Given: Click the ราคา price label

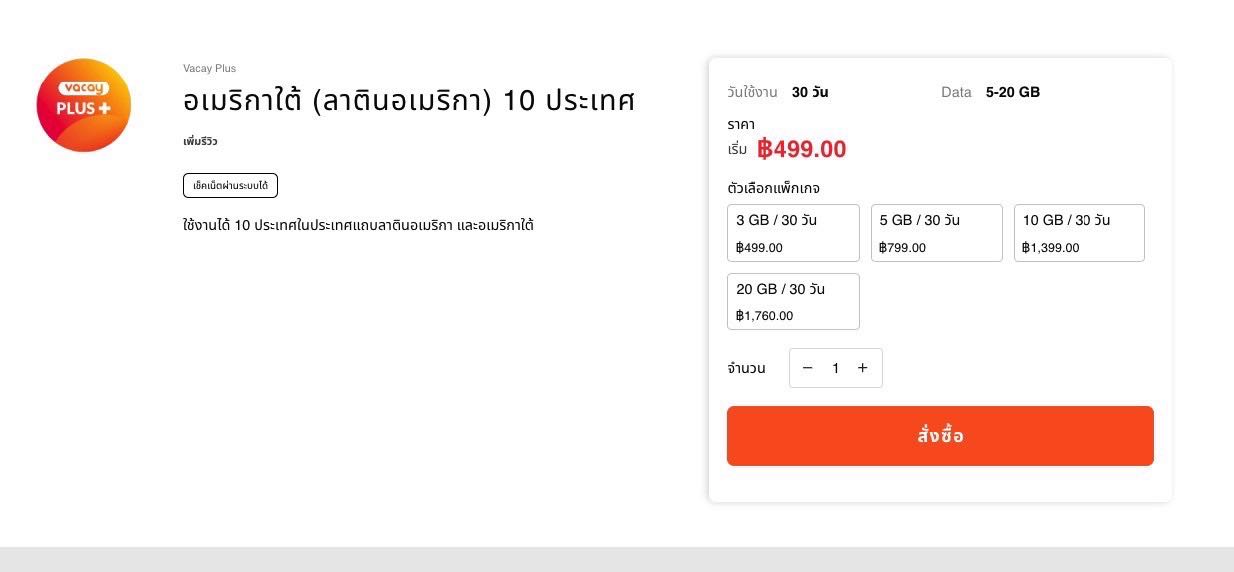Looking at the screenshot, I should point(741,125).
